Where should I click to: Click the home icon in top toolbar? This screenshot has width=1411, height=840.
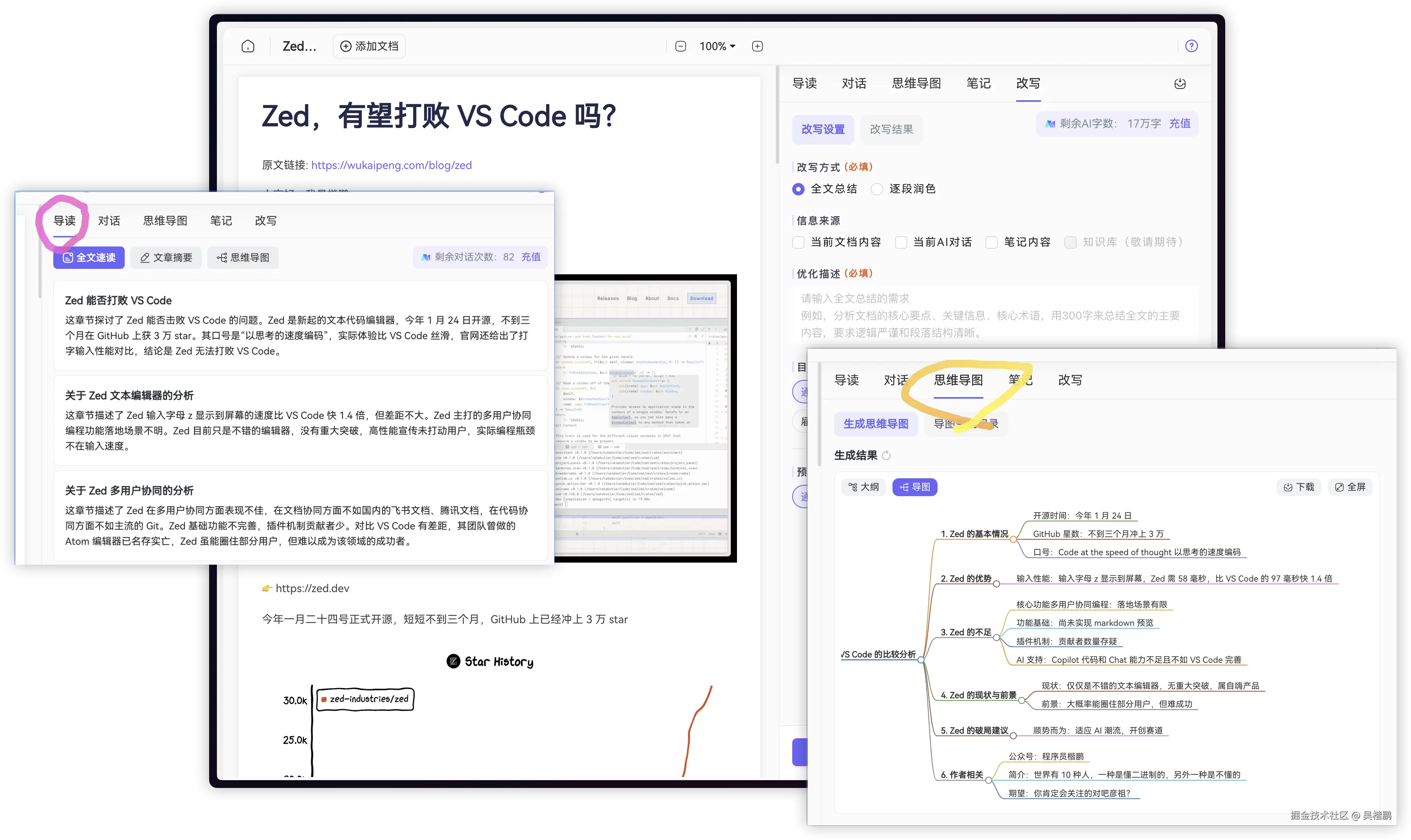tap(248, 46)
